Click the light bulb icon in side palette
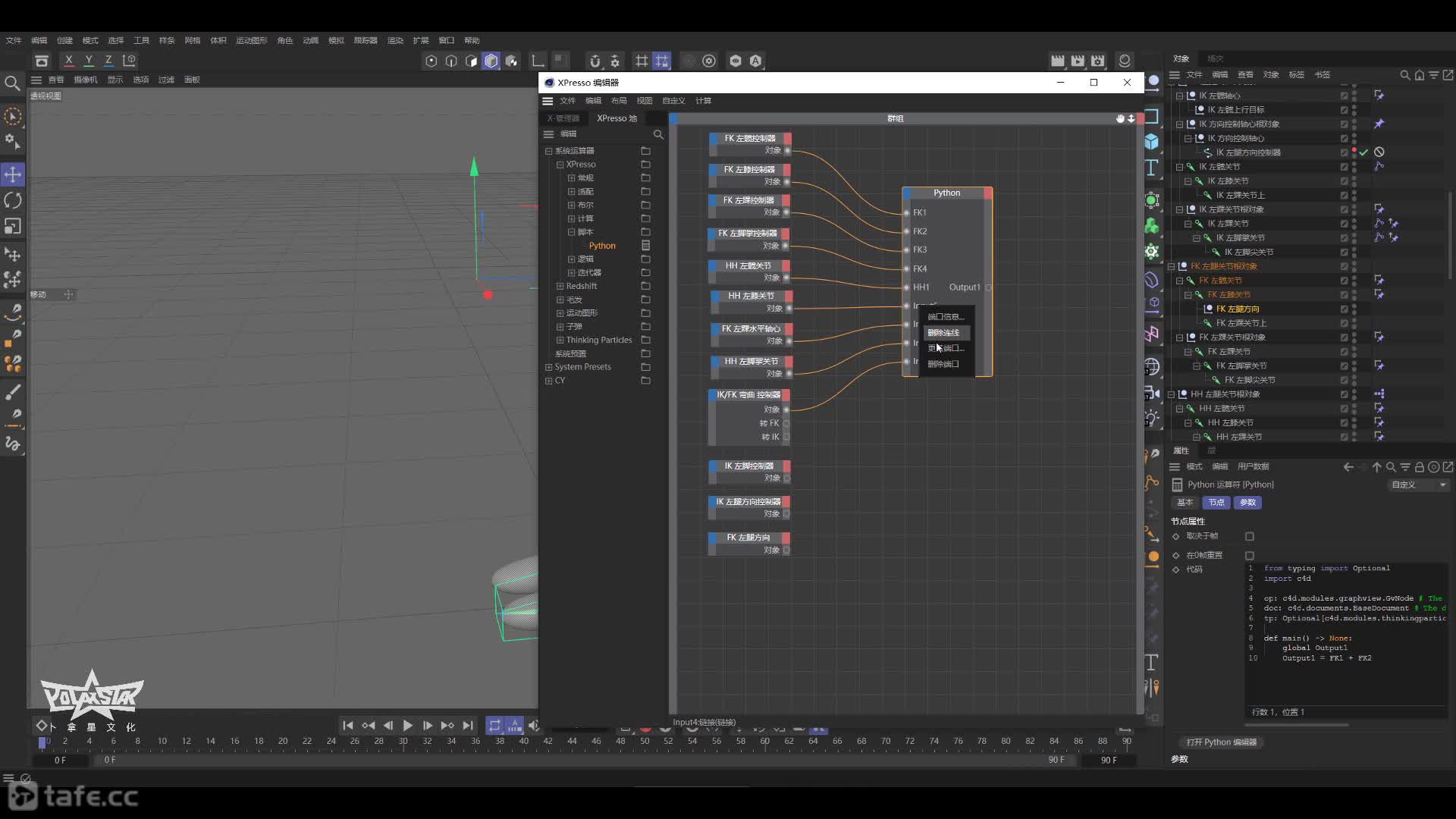Screen dimensions: 1456x819 click(x=1152, y=418)
